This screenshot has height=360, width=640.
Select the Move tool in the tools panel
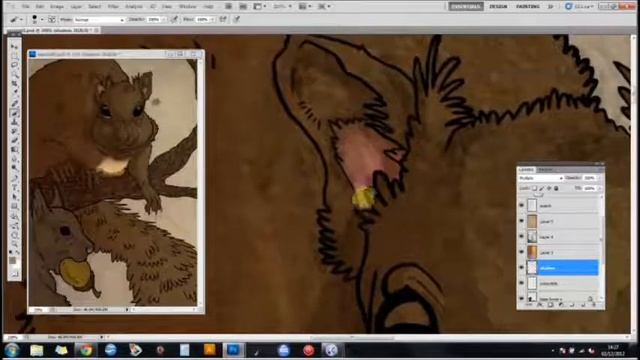[x=15, y=47]
